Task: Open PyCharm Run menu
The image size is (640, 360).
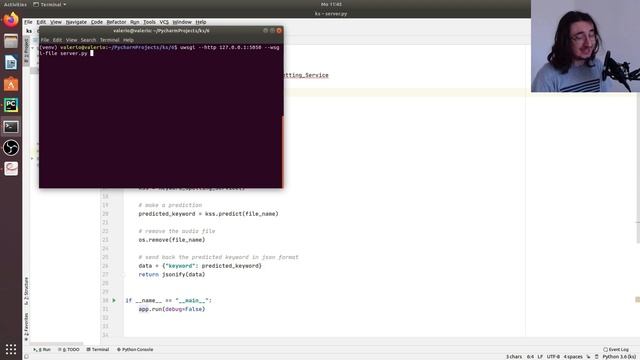Action: pos(135,22)
